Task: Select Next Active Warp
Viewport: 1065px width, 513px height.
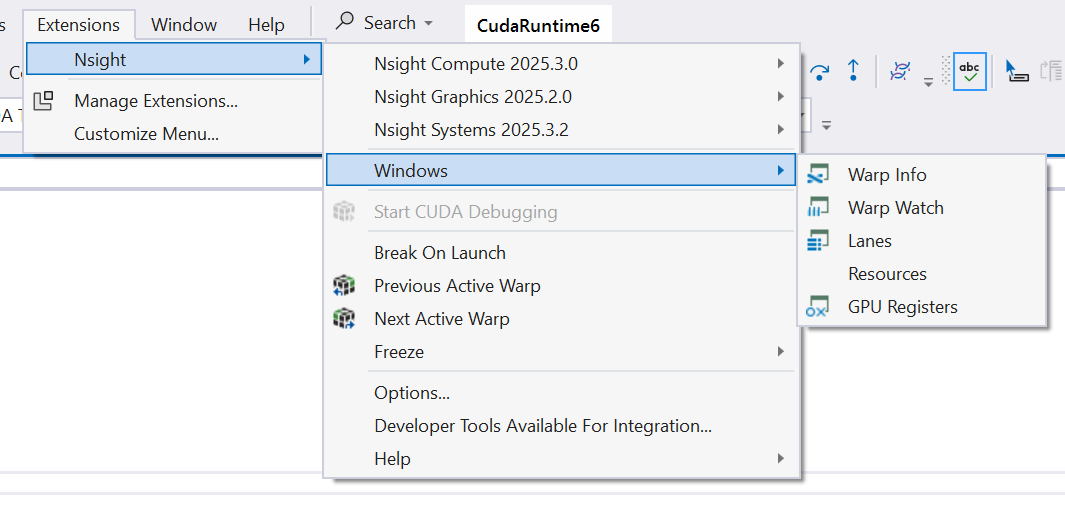Action: coord(561,319)
